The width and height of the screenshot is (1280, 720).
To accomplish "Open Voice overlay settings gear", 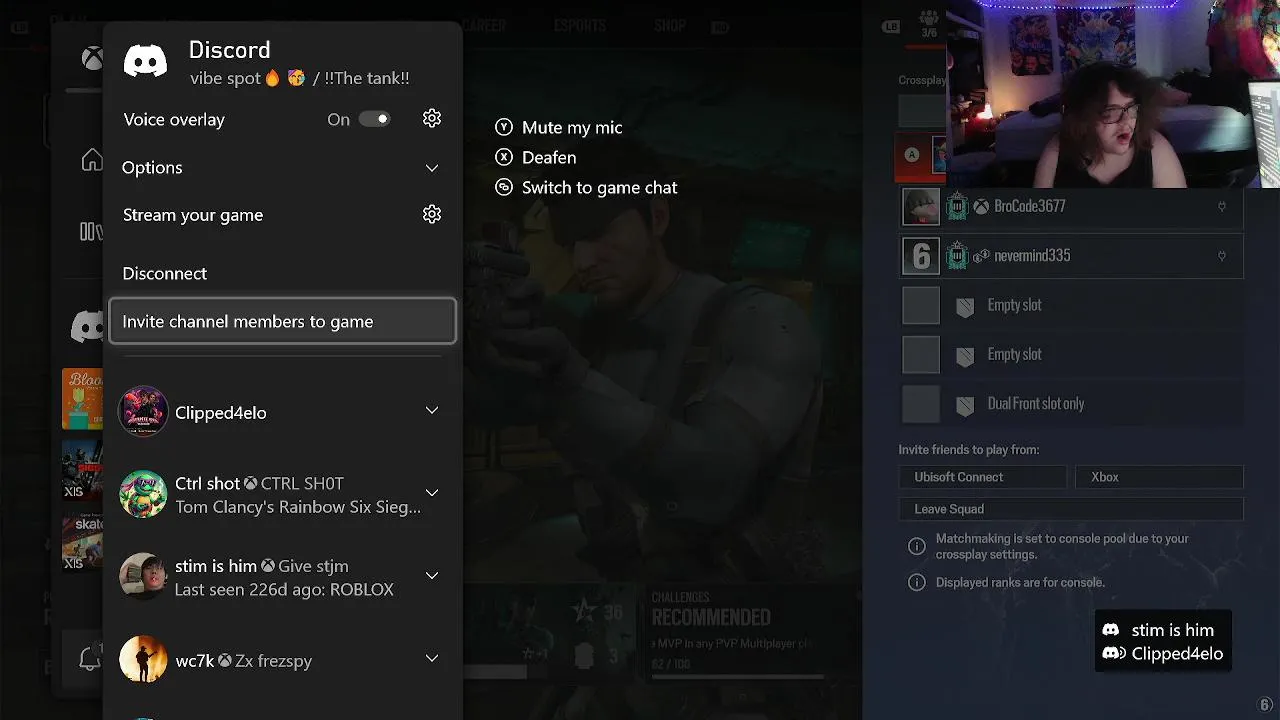I will 432,119.
